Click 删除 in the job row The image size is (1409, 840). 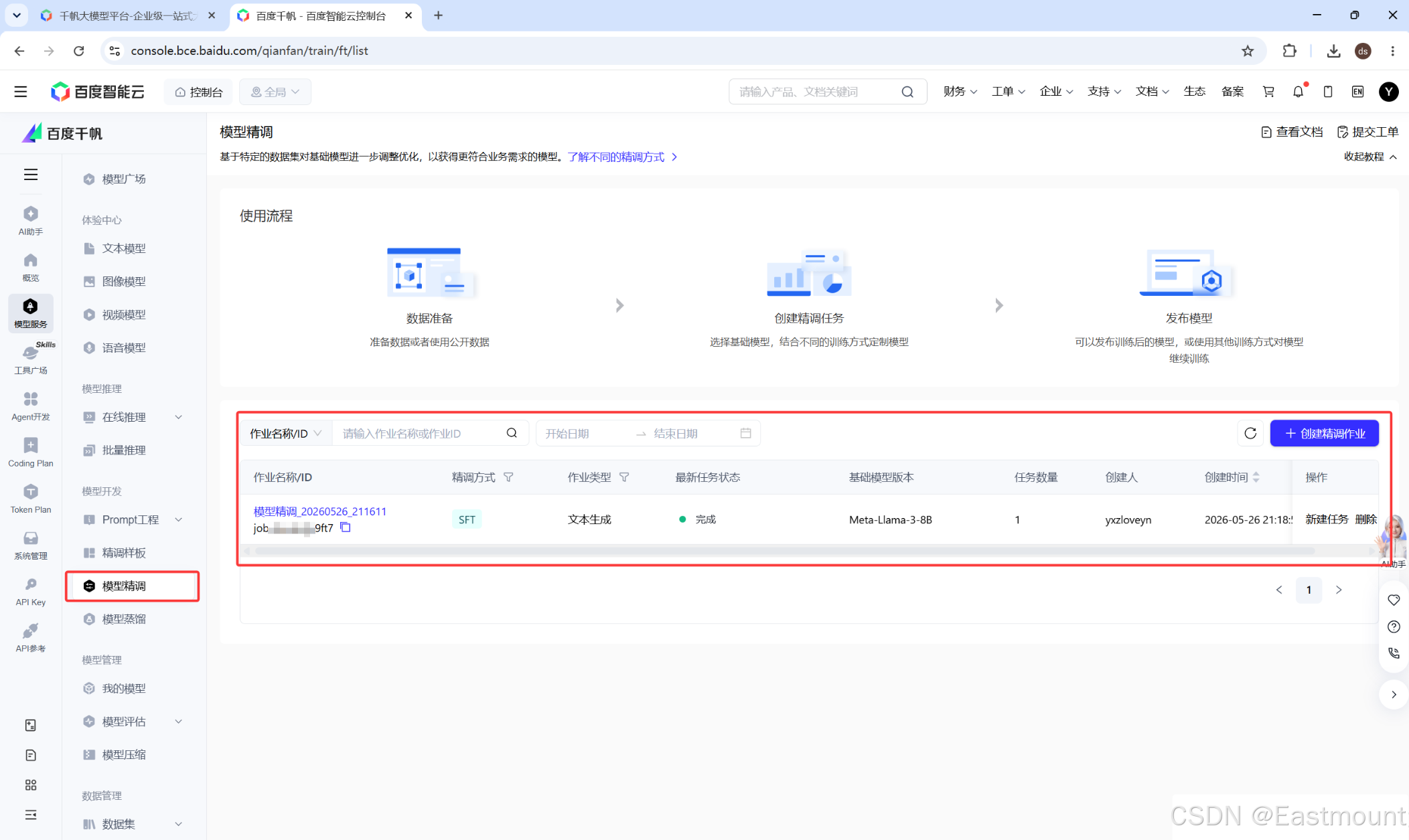1365,519
